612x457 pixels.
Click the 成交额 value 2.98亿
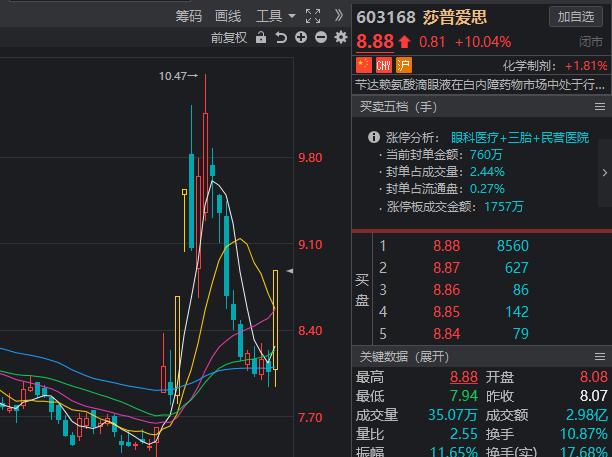587,415
